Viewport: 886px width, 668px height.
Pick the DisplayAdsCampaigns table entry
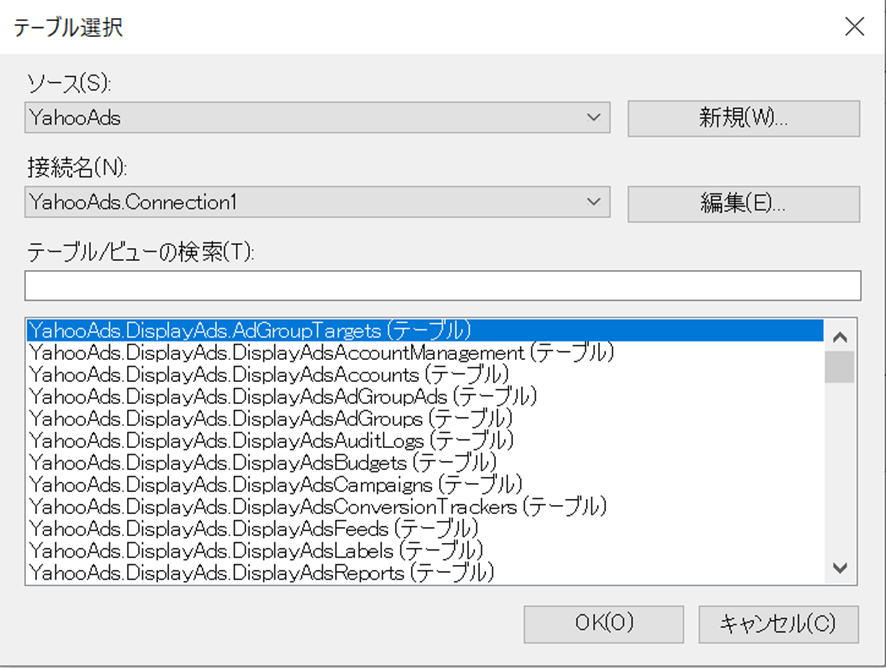click(x=276, y=484)
